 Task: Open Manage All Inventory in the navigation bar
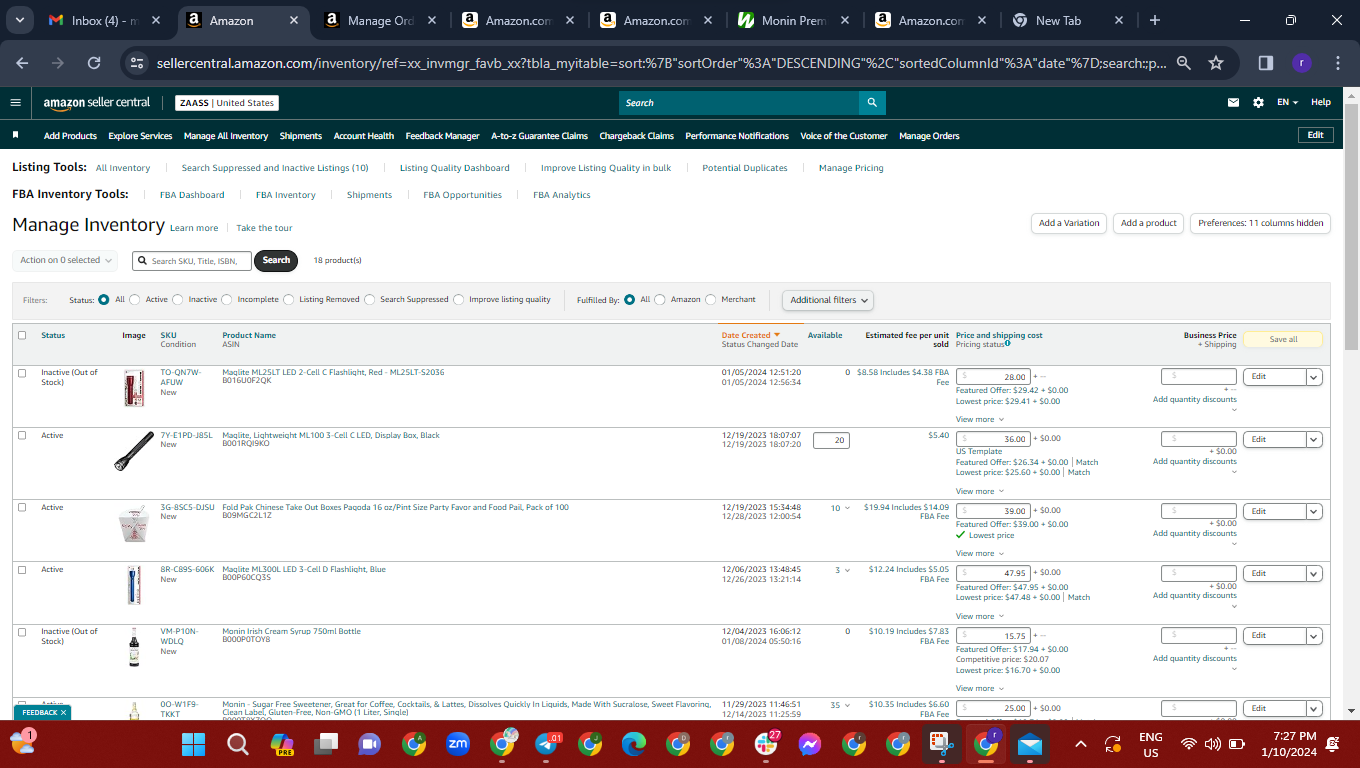click(x=226, y=136)
